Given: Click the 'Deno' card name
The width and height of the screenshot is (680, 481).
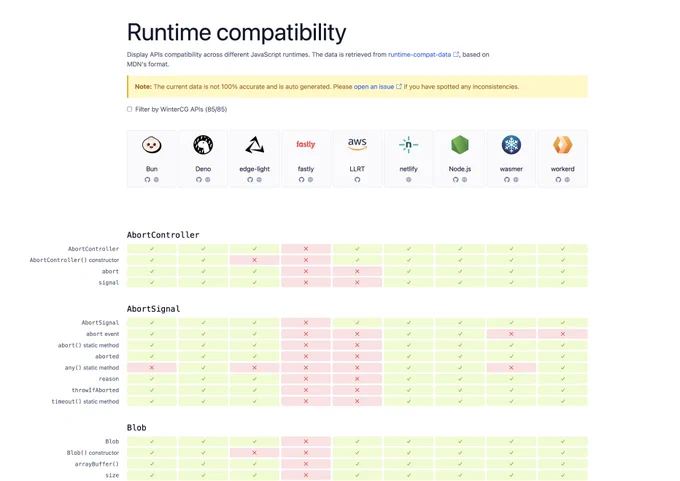Looking at the screenshot, I should 203,169.
